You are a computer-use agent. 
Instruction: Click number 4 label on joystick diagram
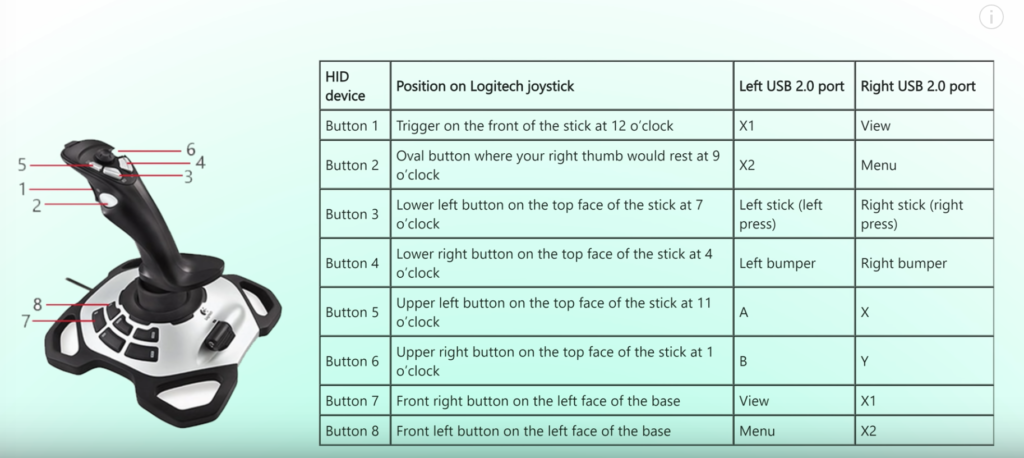[200, 162]
